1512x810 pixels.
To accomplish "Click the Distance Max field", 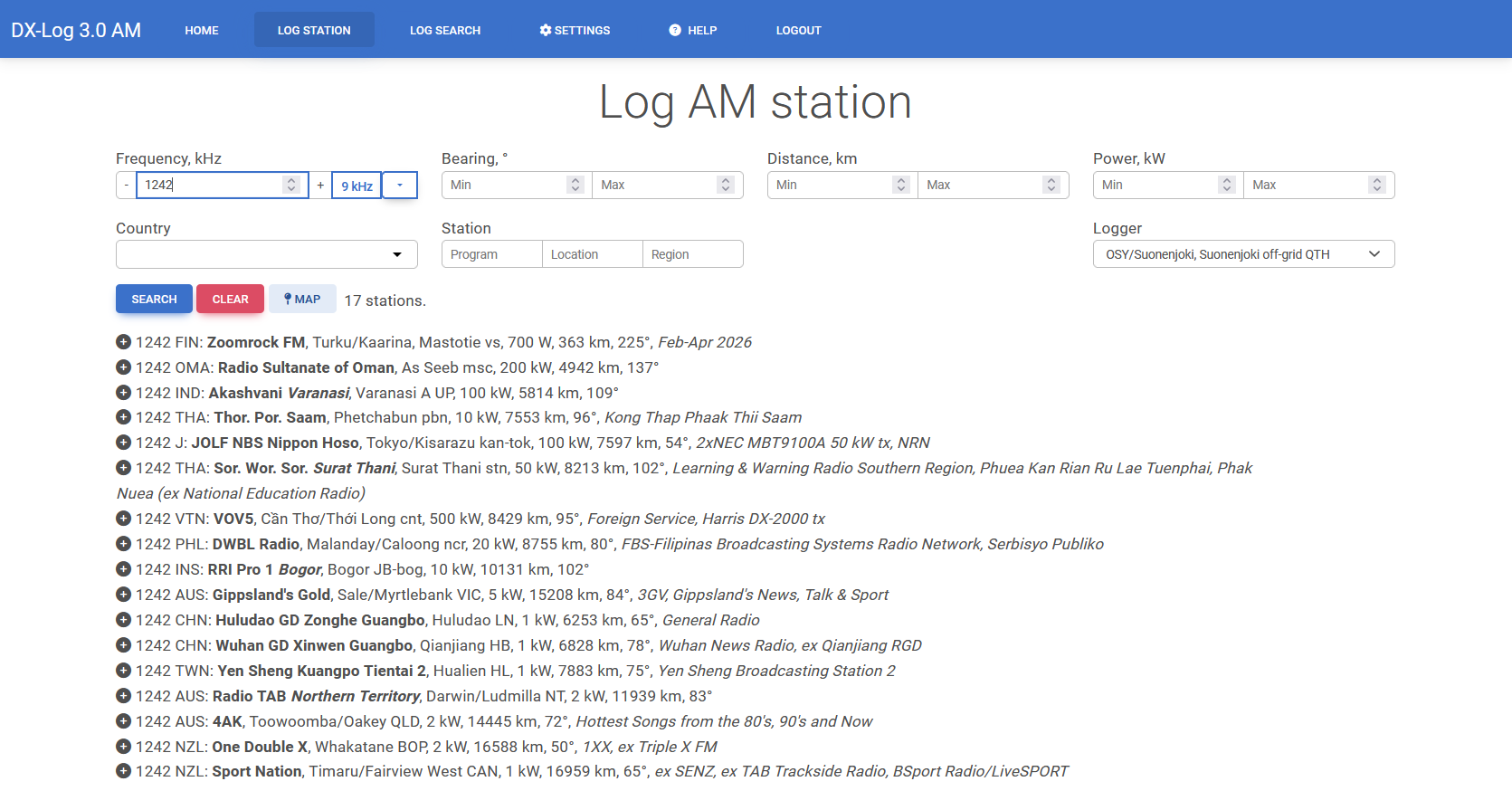I will 994,185.
